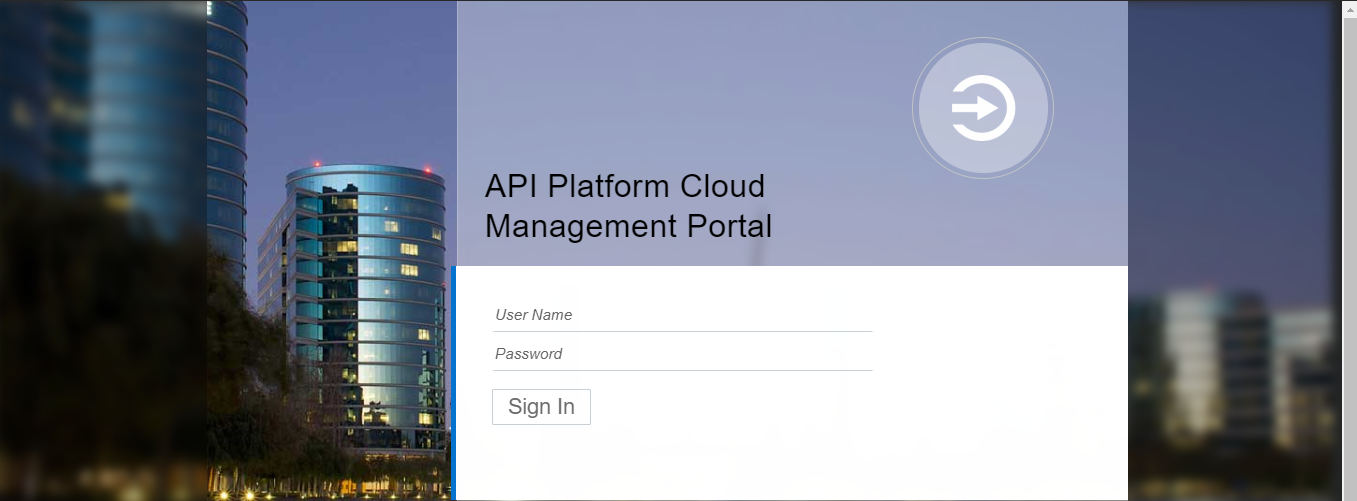Click the "Management Portal" heading line
This screenshot has height=501, width=1357.
tap(628, 226)
